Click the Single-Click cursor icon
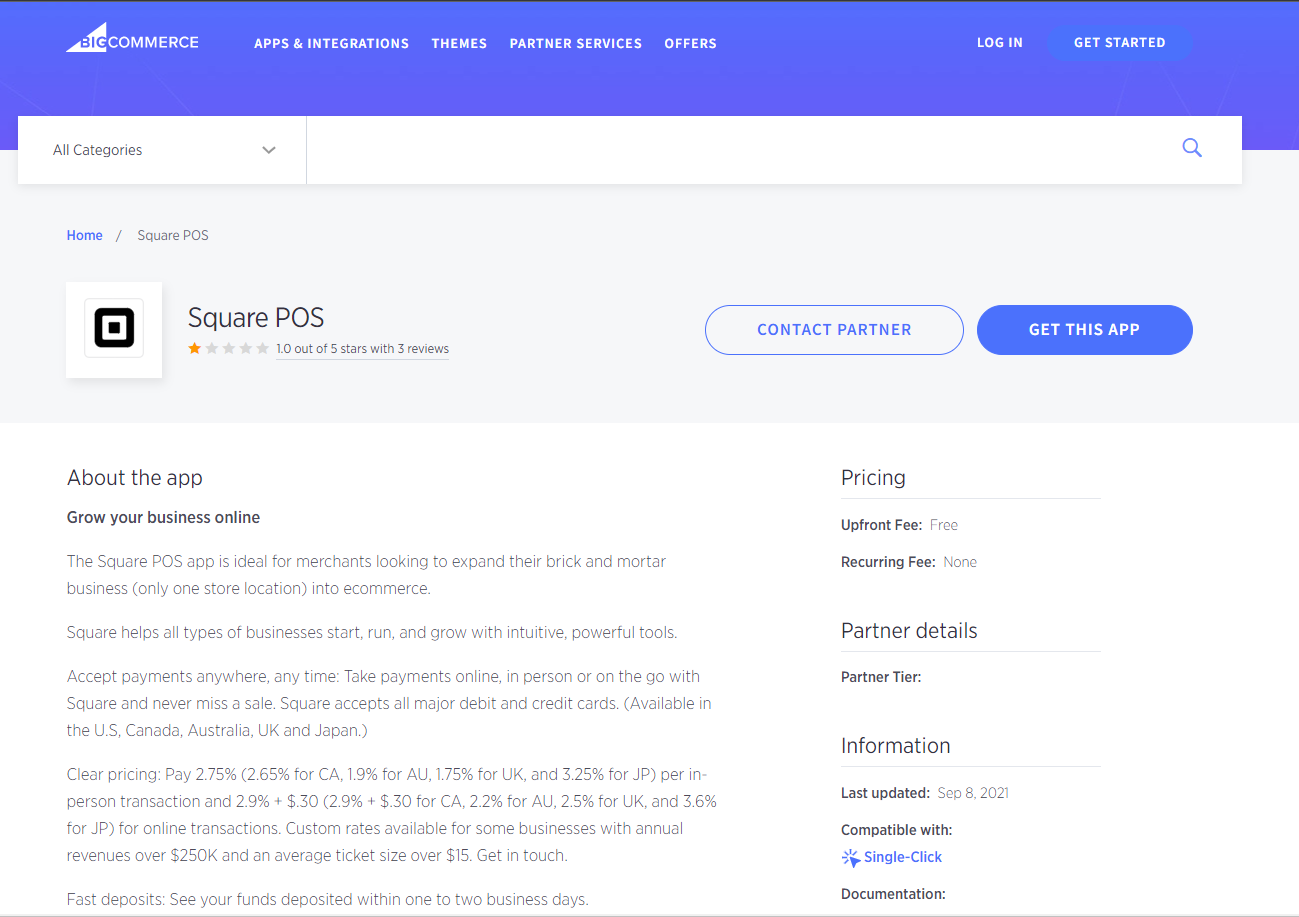 (851, 857)
